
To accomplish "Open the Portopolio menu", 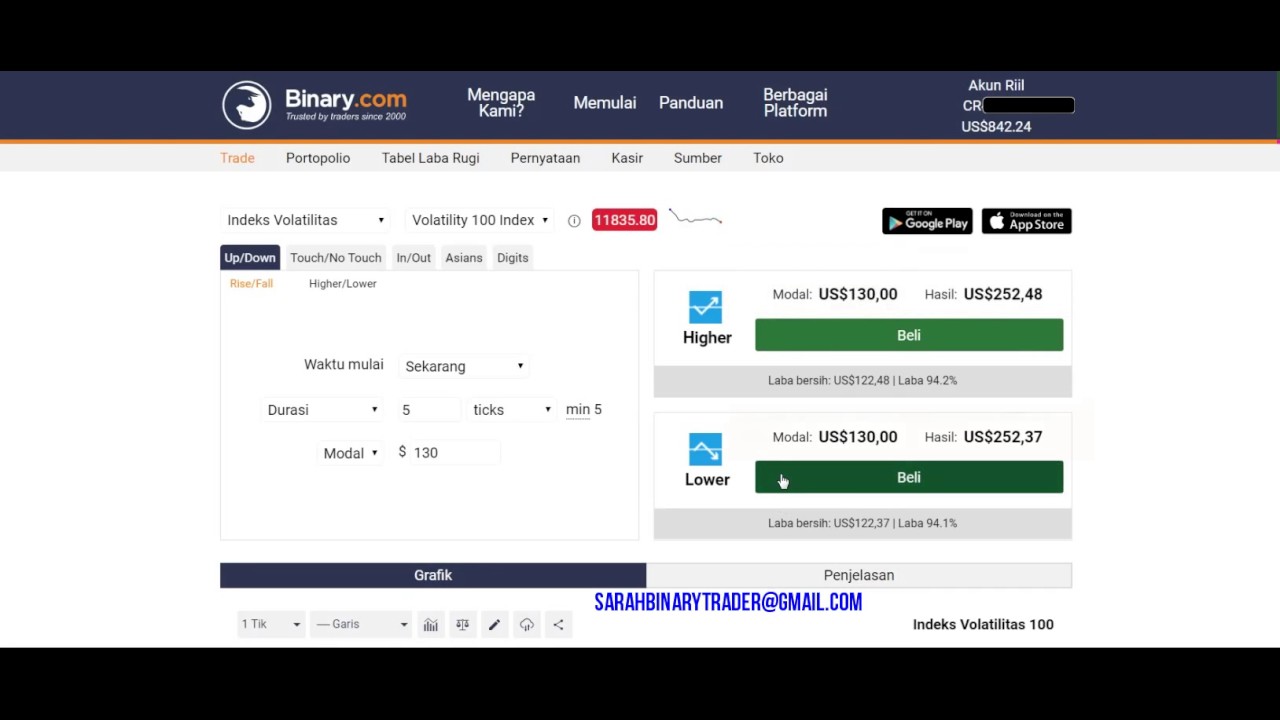I will pyautogui.click(x=318, y=158).
